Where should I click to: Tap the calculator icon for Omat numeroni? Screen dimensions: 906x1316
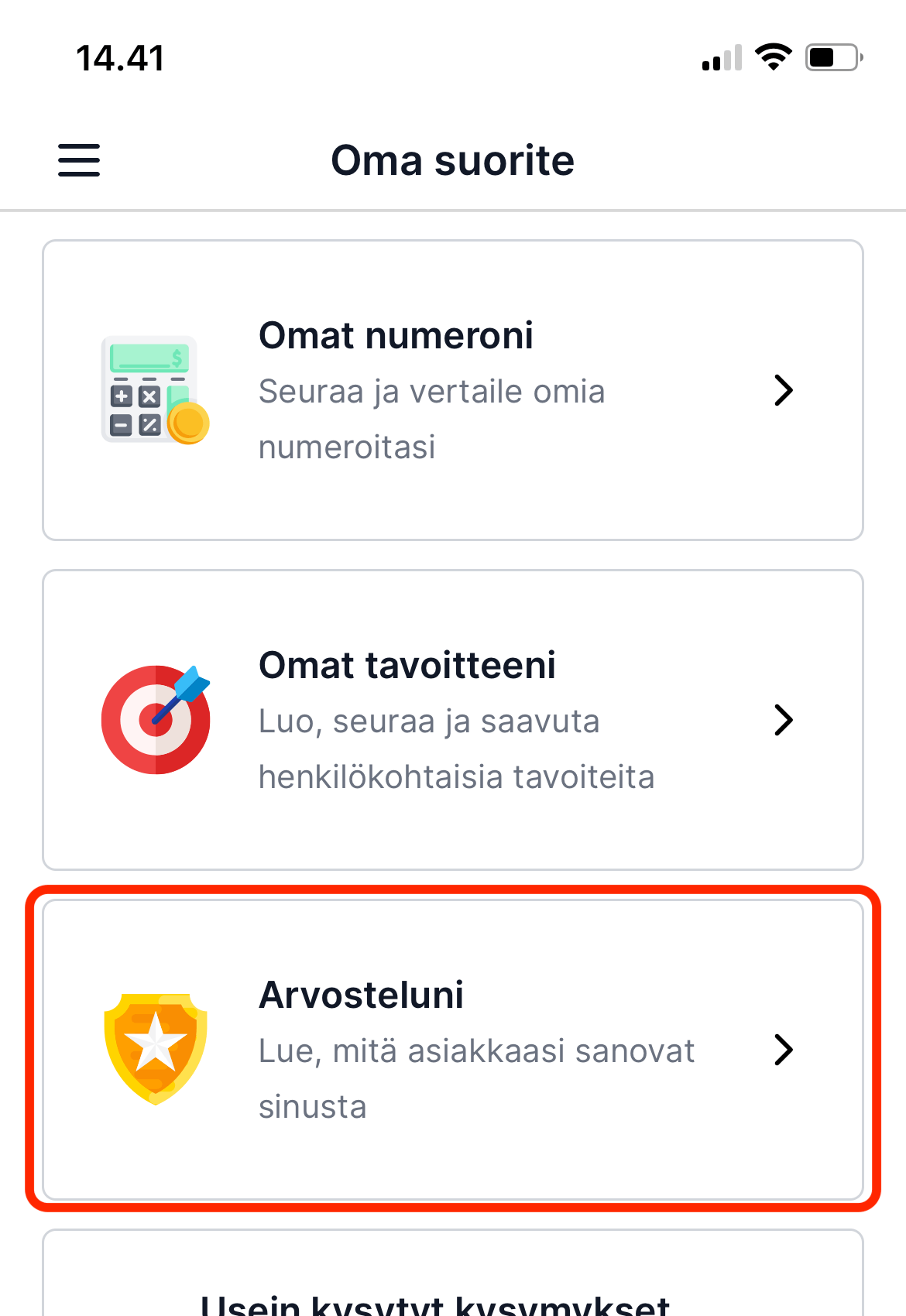click(155, 390)
